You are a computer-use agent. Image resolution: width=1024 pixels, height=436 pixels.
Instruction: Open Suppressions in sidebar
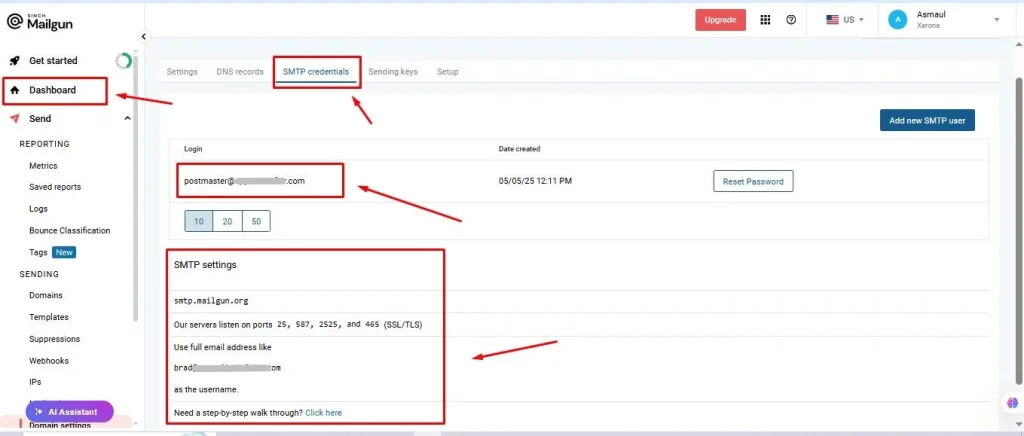(x=54, y=339)
